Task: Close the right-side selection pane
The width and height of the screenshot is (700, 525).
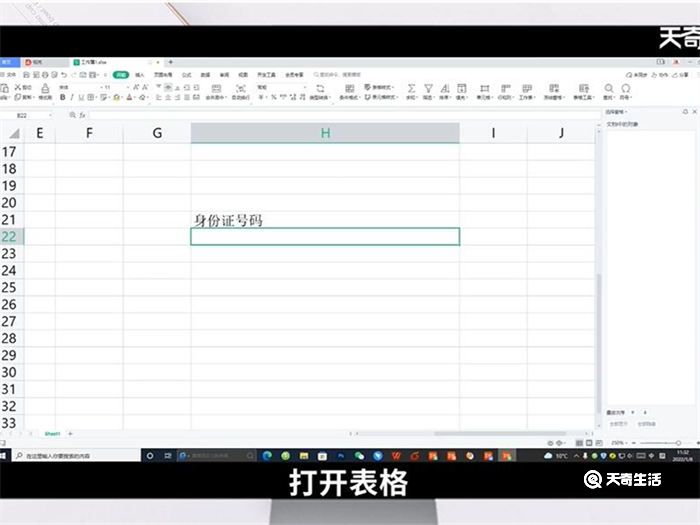Action: pyautogui.click(x=695, y=111)
